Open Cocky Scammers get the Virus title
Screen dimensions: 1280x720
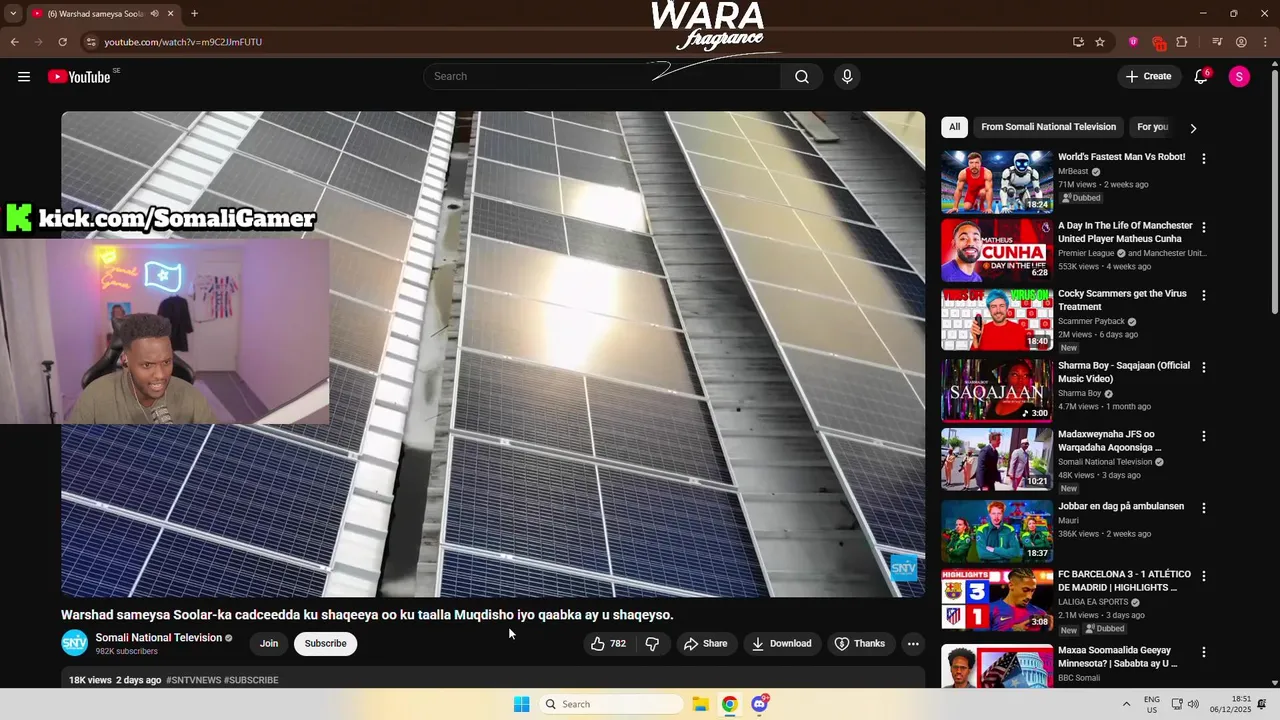pos(1122,300)
